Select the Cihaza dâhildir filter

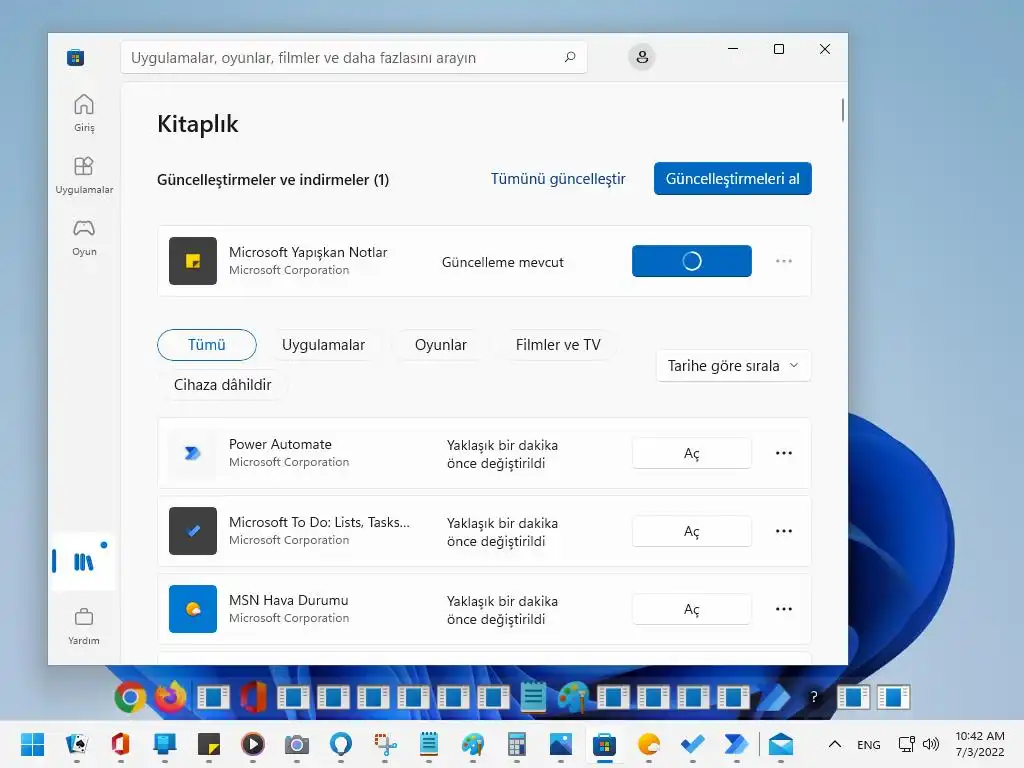pos(223,385)
